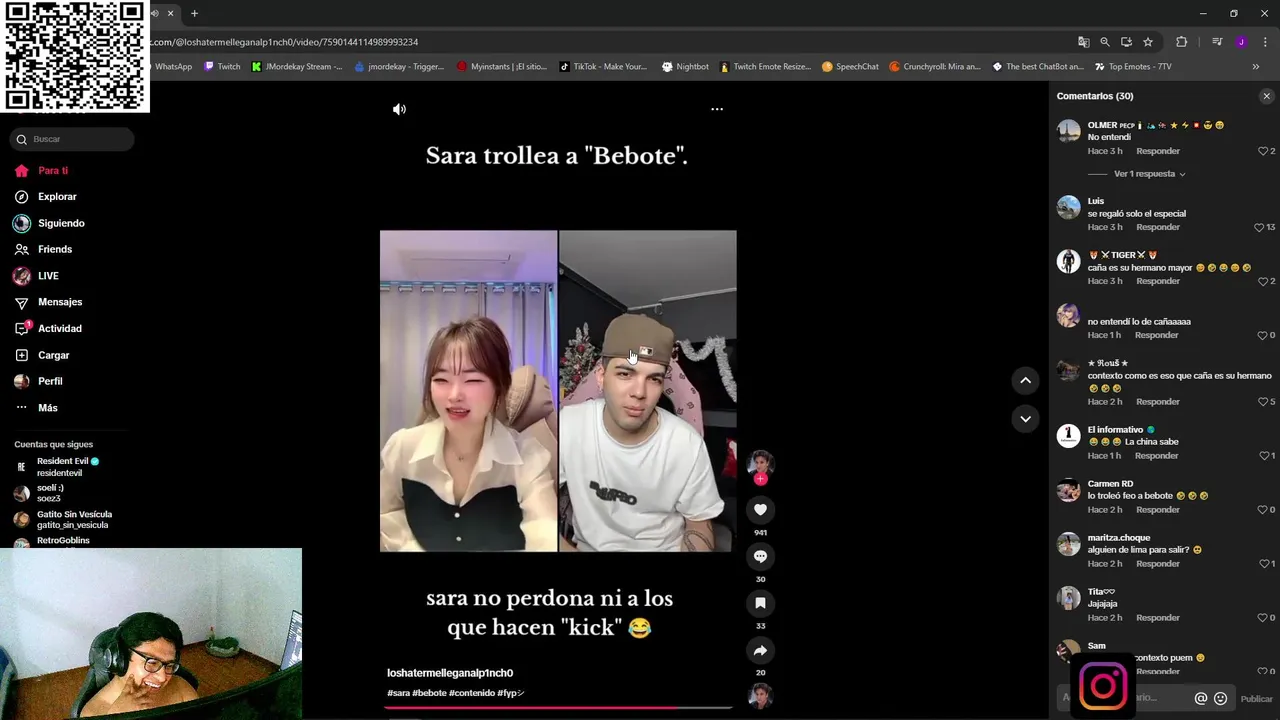Like the video with the heart icon
The image size is (1280, 720).
760,510
